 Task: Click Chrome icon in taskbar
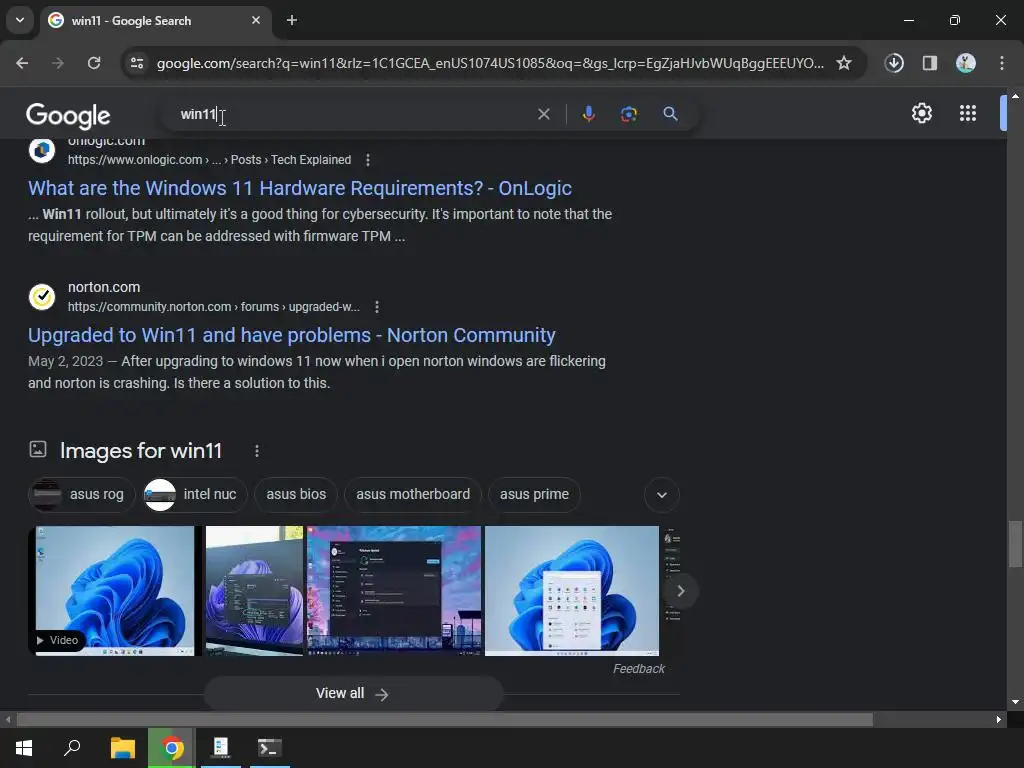[172, 748]
